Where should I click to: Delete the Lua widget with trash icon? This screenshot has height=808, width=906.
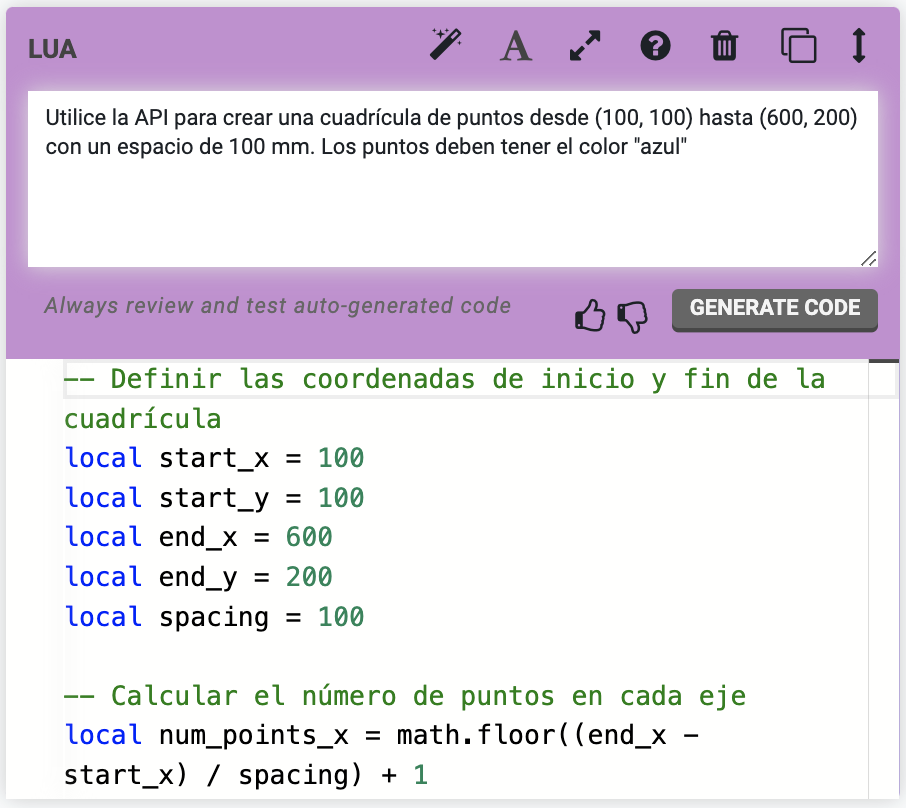click(725, 46)
